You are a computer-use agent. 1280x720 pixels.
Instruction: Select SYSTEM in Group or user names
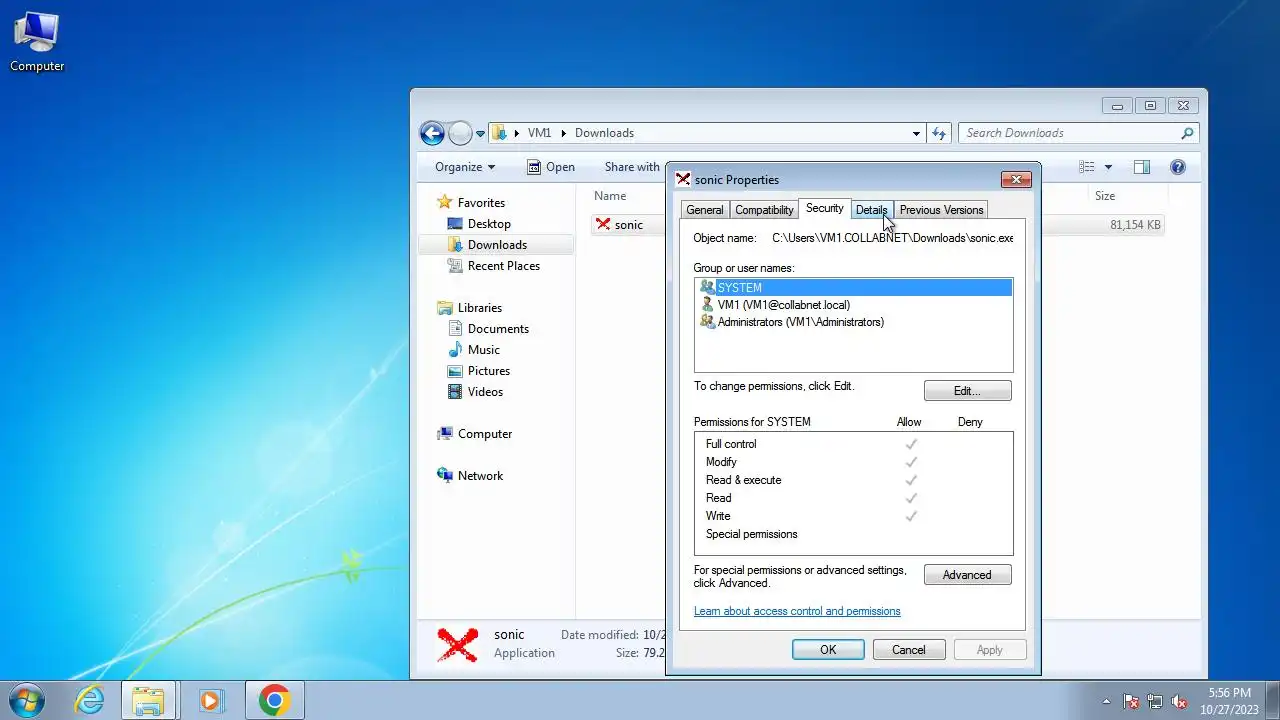(855, 288)
